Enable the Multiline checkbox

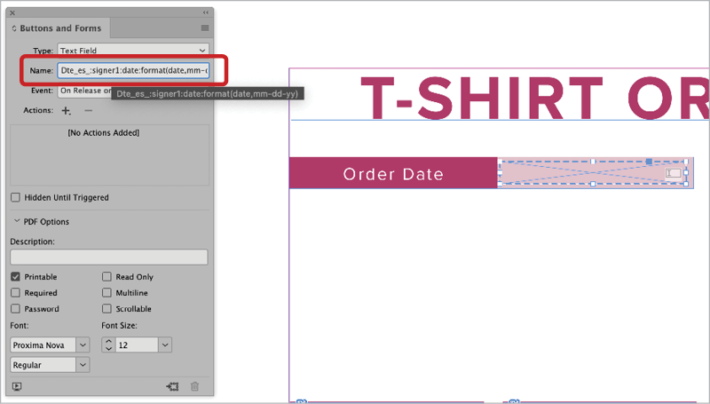point(106,293)
